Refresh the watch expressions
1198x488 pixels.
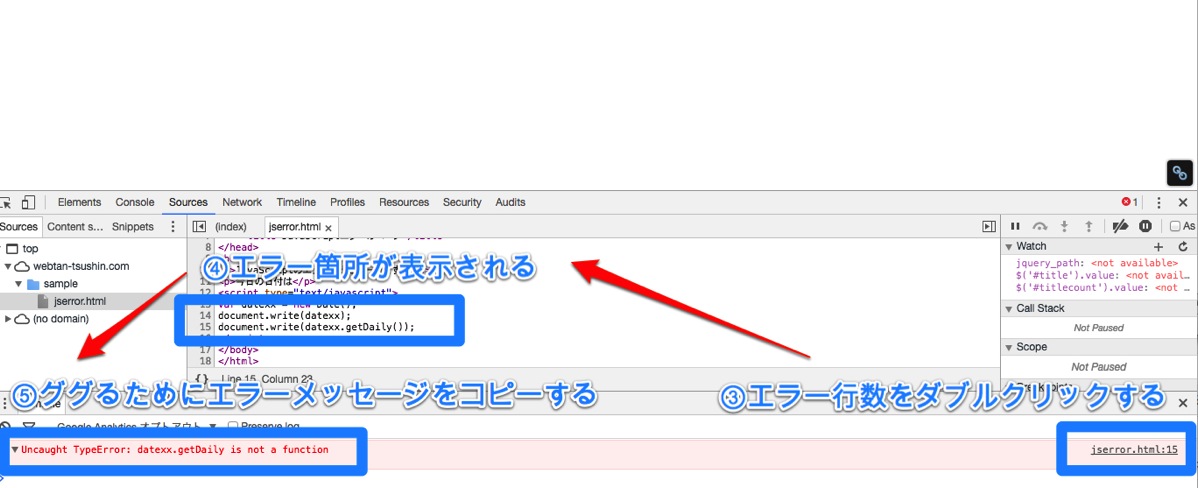(x=1183, y=247)
